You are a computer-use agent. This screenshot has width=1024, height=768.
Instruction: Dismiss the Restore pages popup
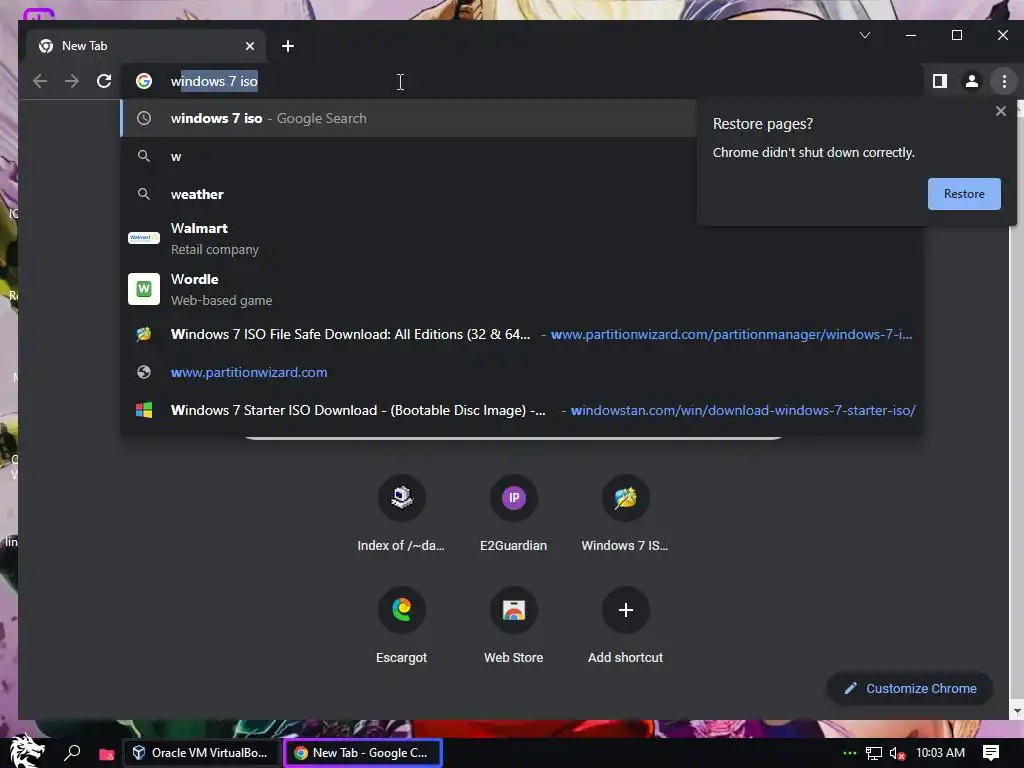click(x=1000, y=111)
